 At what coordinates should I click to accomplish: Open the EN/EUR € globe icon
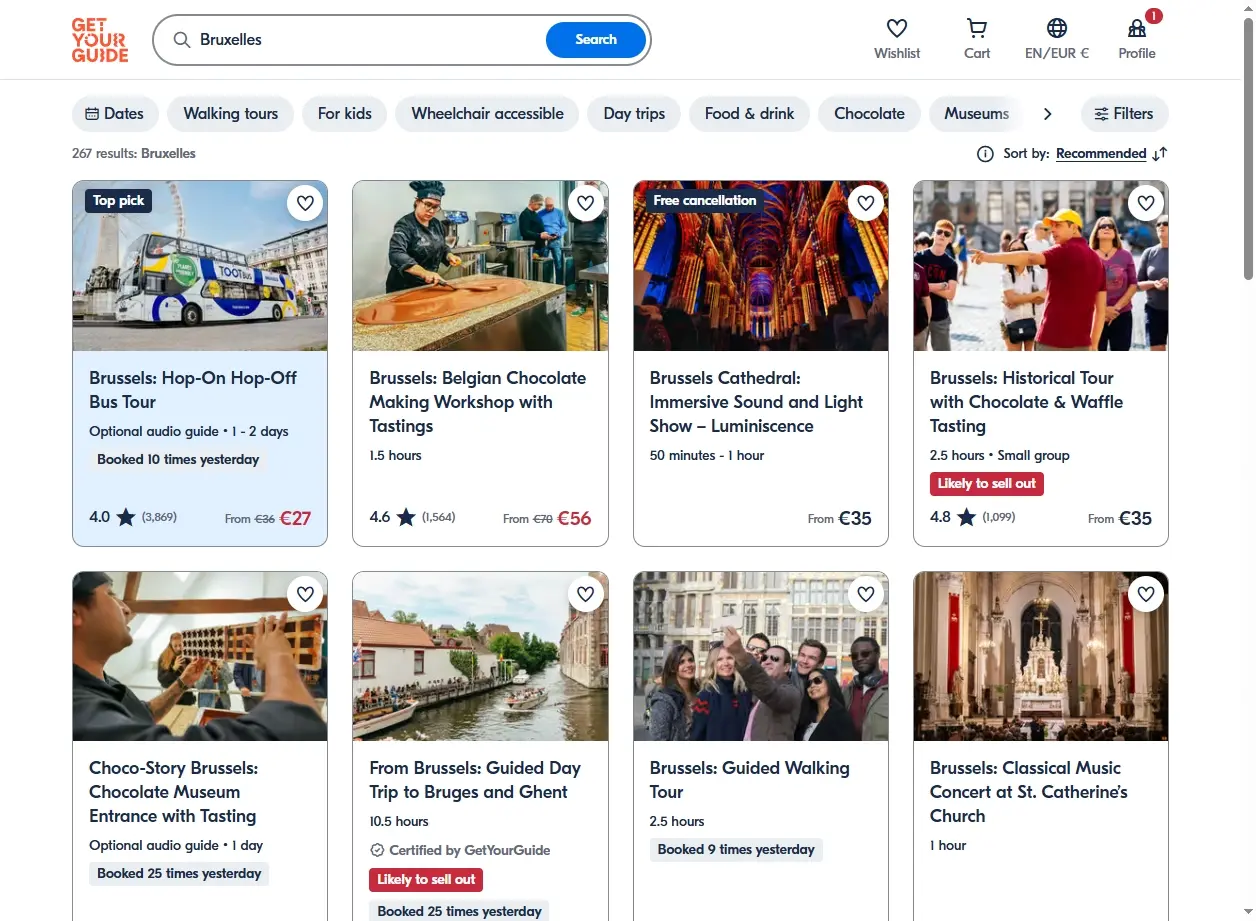coord(1057,28)
